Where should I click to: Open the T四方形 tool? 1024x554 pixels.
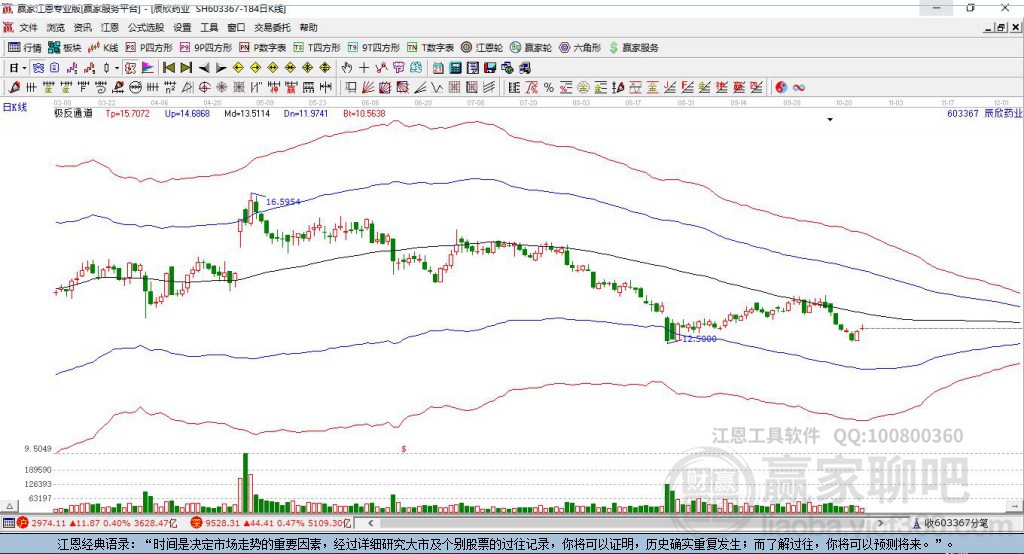click(317, 47)
